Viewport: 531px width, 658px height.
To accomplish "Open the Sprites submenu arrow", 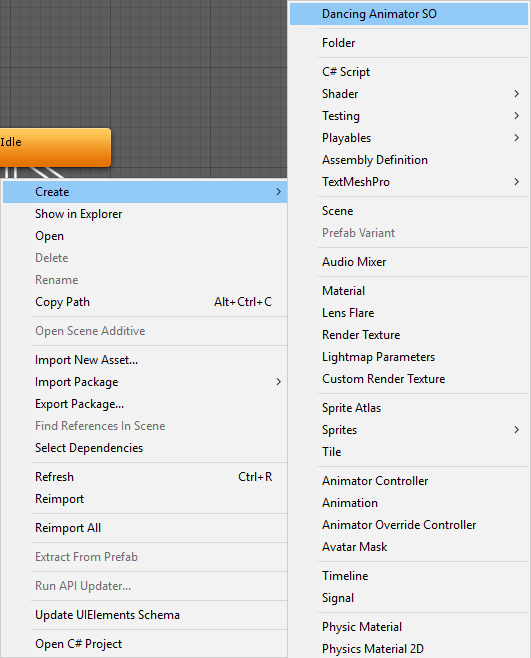I will pos(517,430).
